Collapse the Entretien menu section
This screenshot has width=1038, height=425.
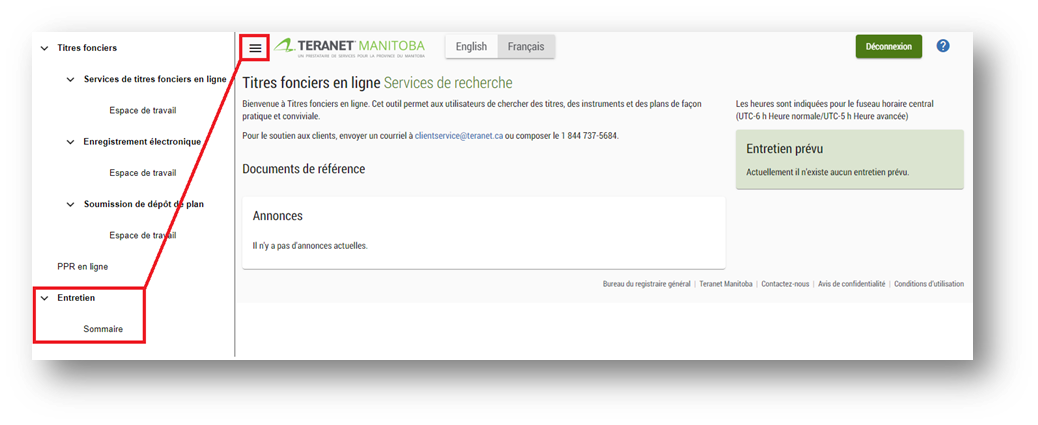44,298
